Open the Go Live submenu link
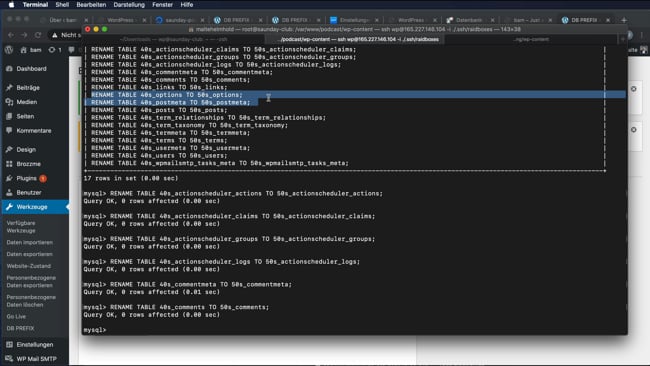The width and height of the screenshot is (650, 366). tap(16, 317)
